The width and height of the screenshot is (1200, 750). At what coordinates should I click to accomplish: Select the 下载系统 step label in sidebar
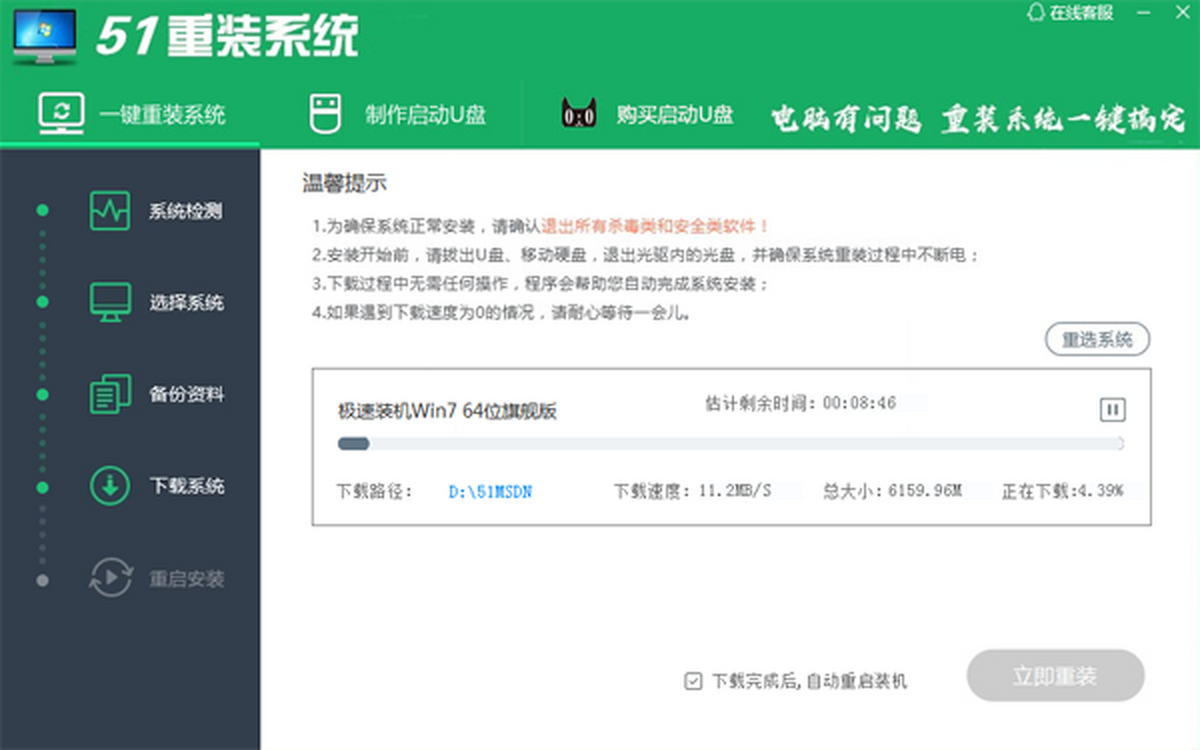(187, 487)
